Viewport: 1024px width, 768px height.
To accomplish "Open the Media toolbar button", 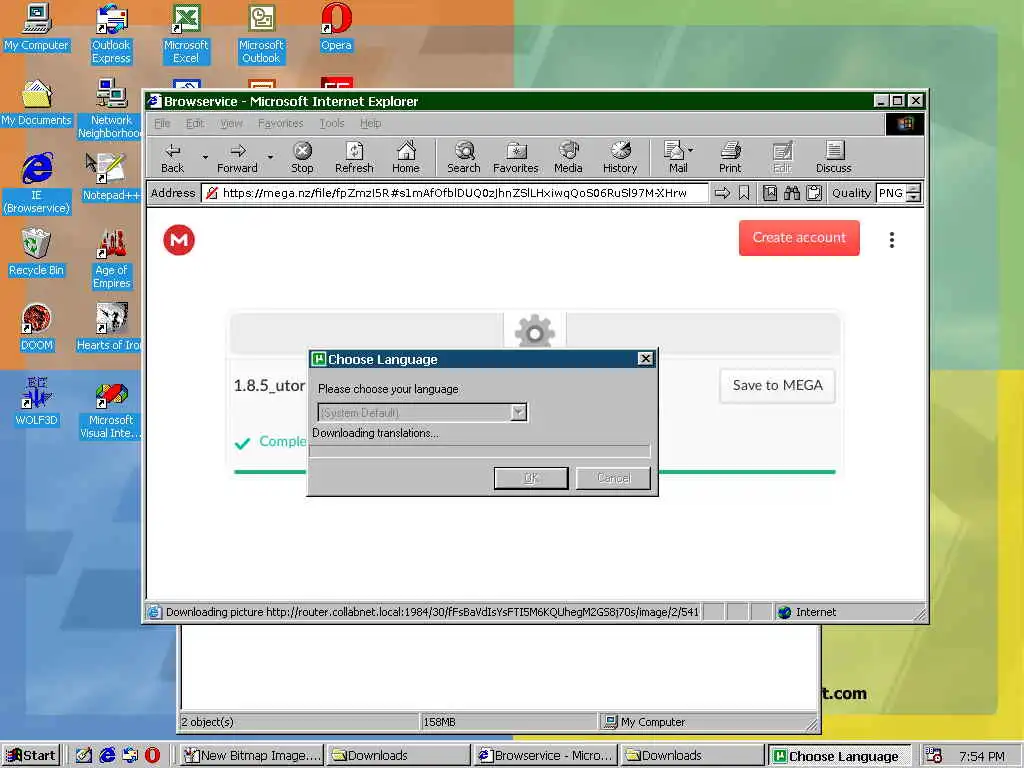I will (x=568, y=157).
